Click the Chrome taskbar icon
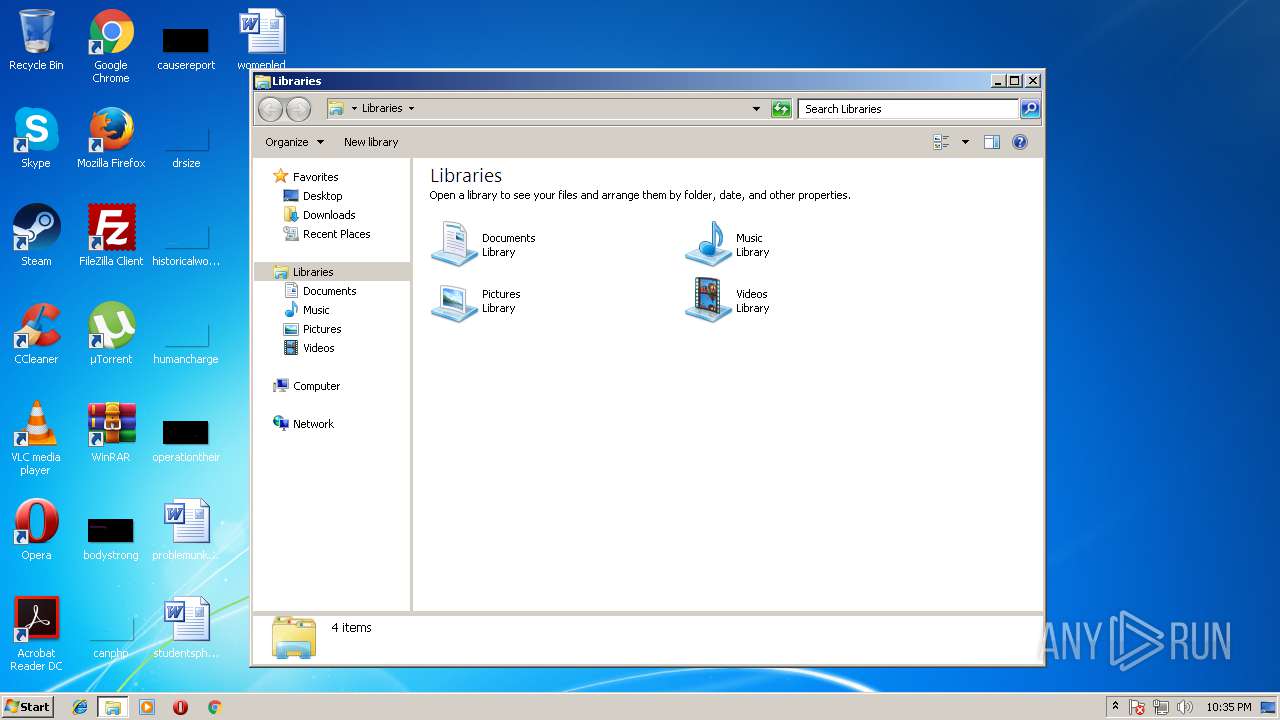Image resolution: width=1280 pixels, height=720 pixels. pyautogui.click(x=214, y=707)
